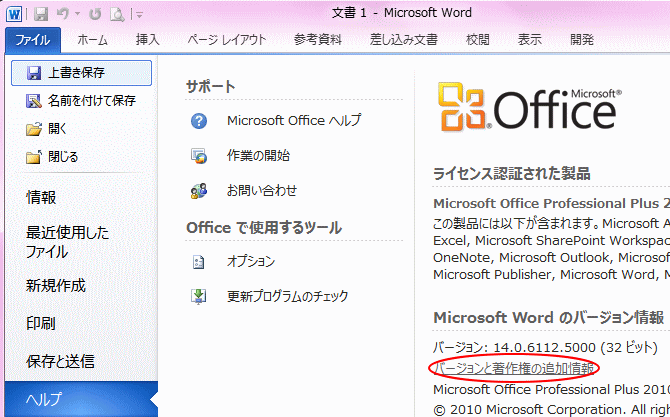The height and width of the screenshot is (417, 670).
Task: Open the 差し込み文書 tab
Action: (404, 40)
